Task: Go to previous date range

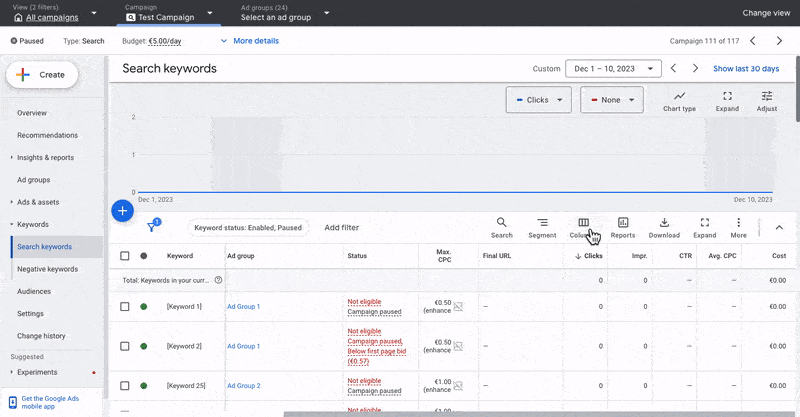Action: [x=673, y=68]
